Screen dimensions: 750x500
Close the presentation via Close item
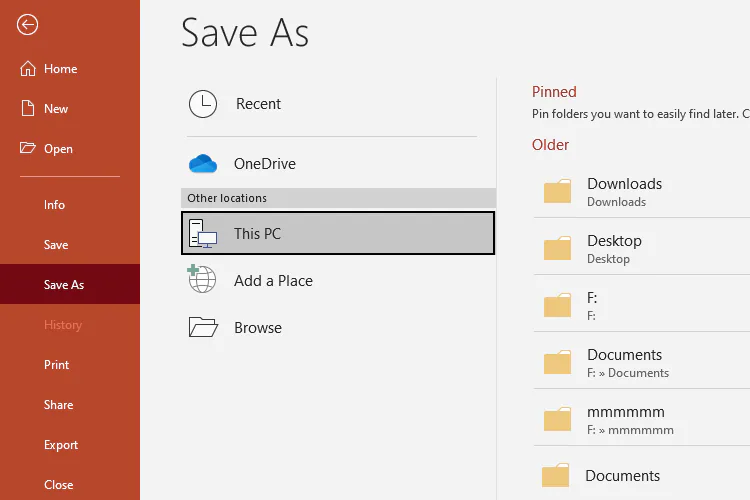click(58, 485)
